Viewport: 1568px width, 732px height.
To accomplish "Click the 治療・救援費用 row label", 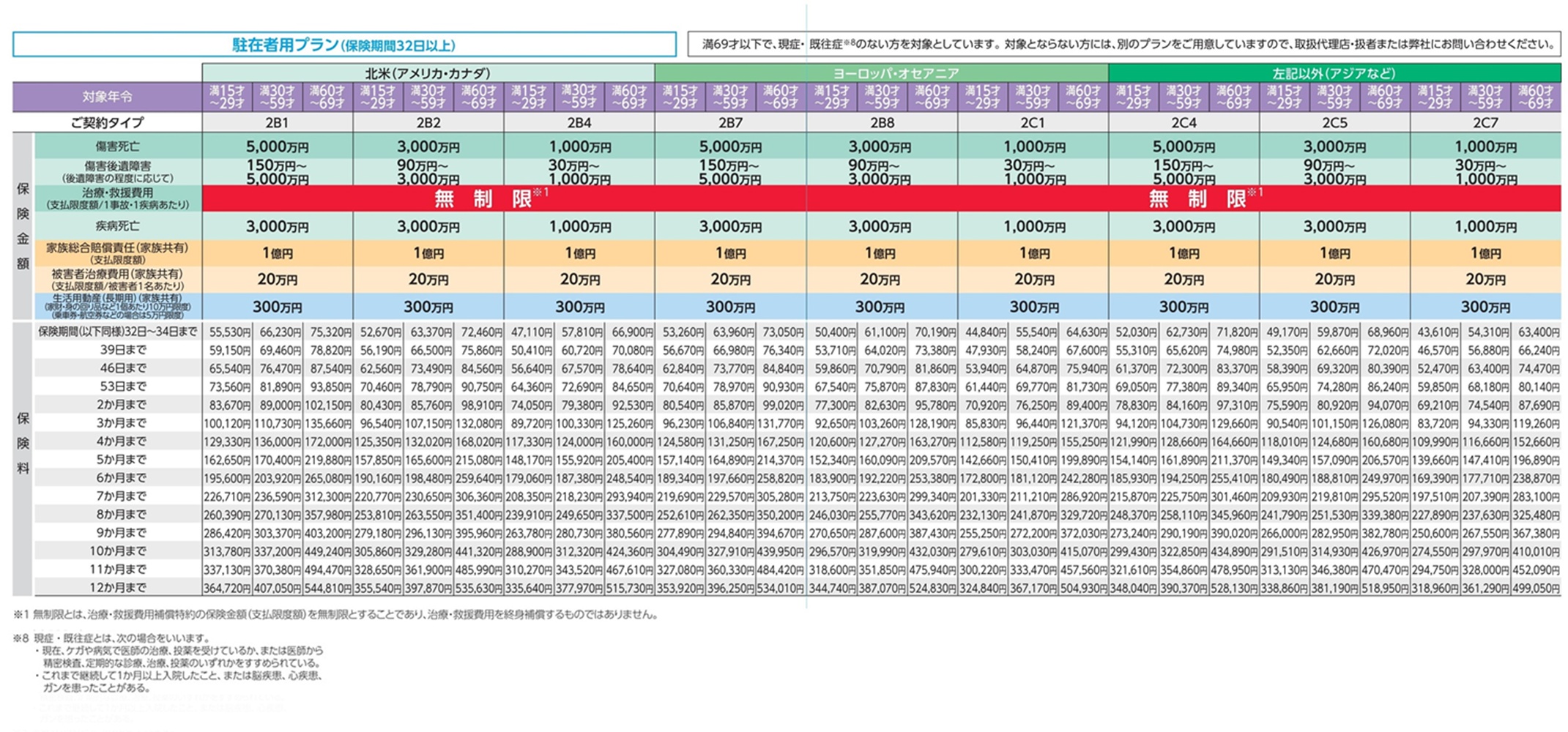I will (x=117, y=198).
